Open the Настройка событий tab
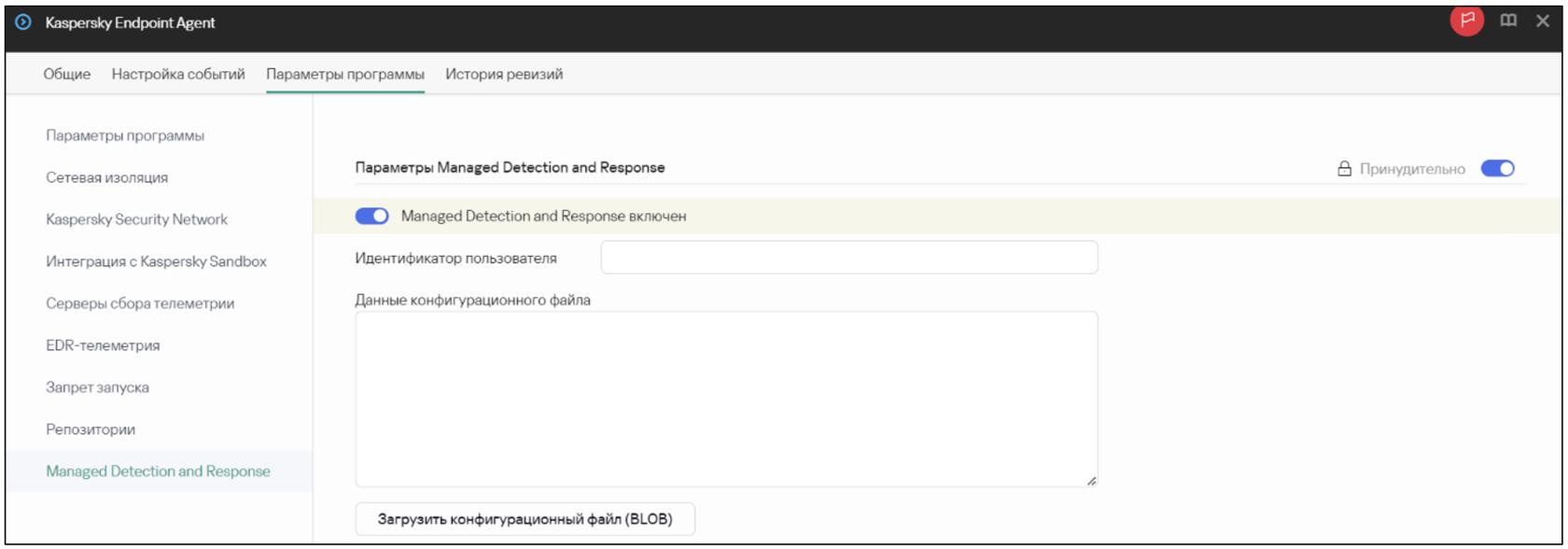 pyautogui.click(x=178, y=74)
